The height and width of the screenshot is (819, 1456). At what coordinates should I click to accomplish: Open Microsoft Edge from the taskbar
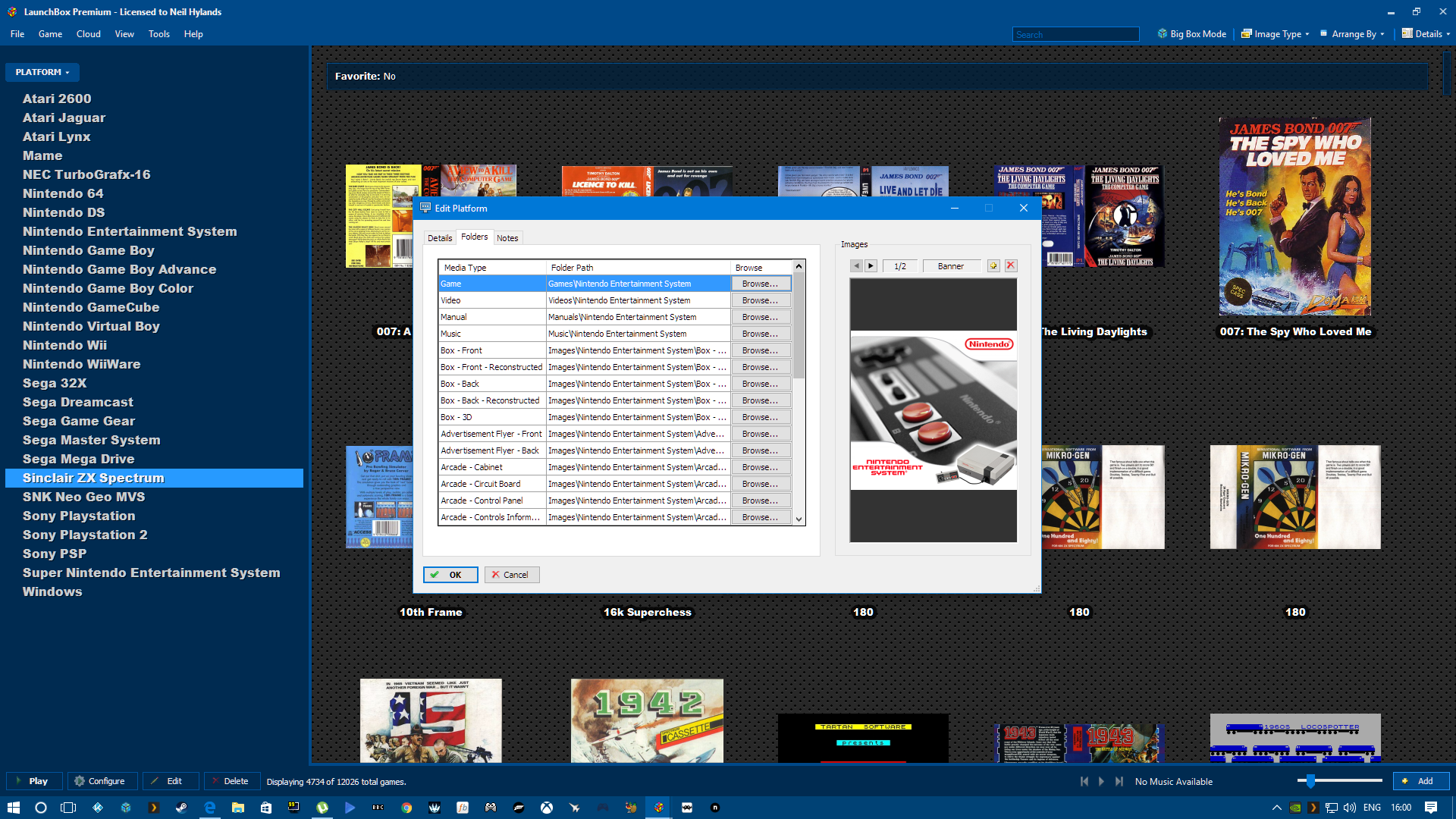click(x=209, y=808)
